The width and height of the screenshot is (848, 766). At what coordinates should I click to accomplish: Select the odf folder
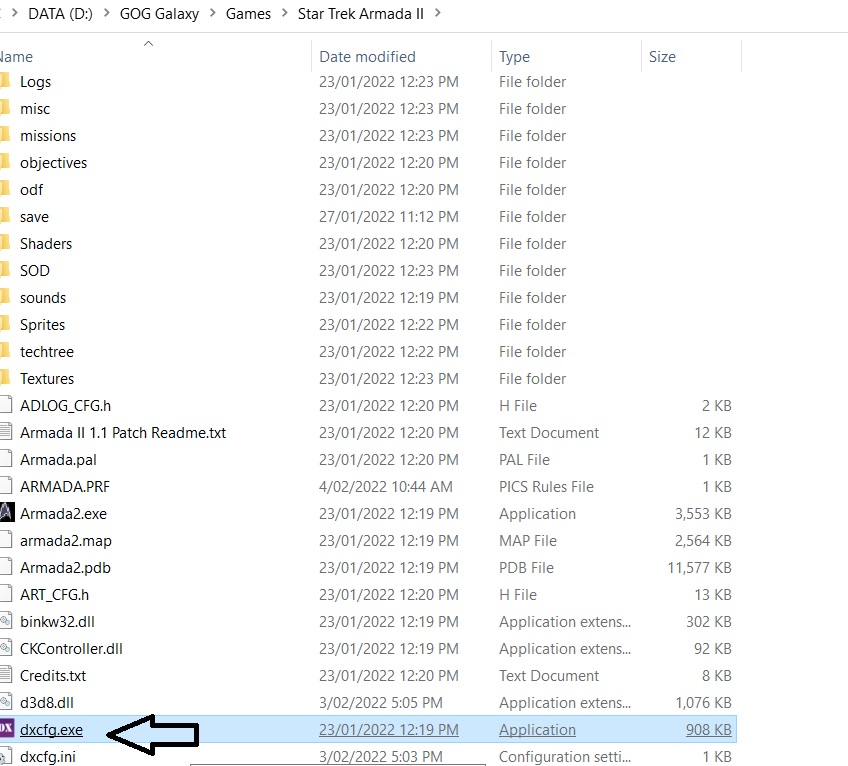point(31,190)
